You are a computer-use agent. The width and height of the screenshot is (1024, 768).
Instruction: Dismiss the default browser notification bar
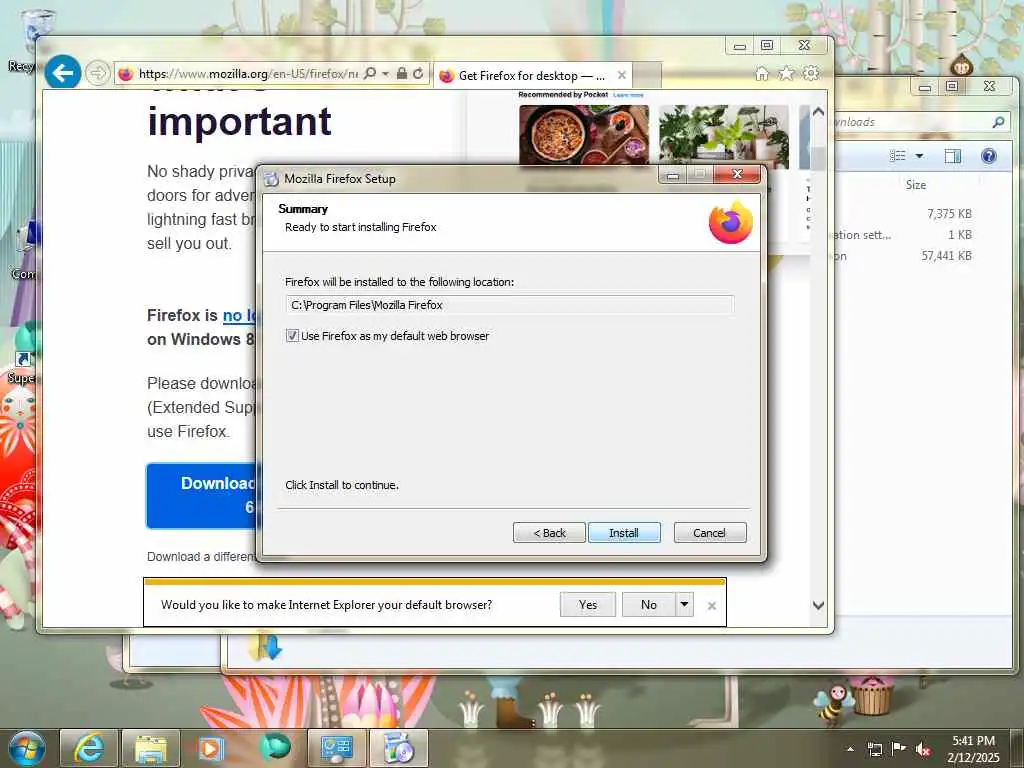[712, 606]
